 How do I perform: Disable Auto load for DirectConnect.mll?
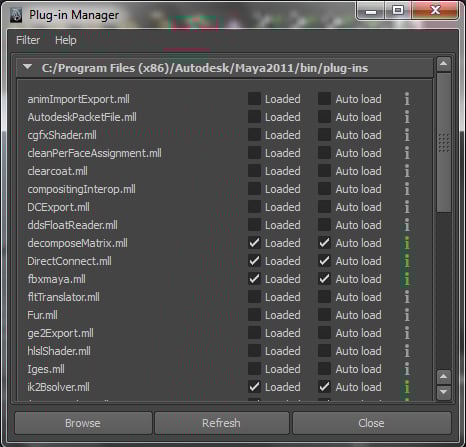(x=324, y=261)
